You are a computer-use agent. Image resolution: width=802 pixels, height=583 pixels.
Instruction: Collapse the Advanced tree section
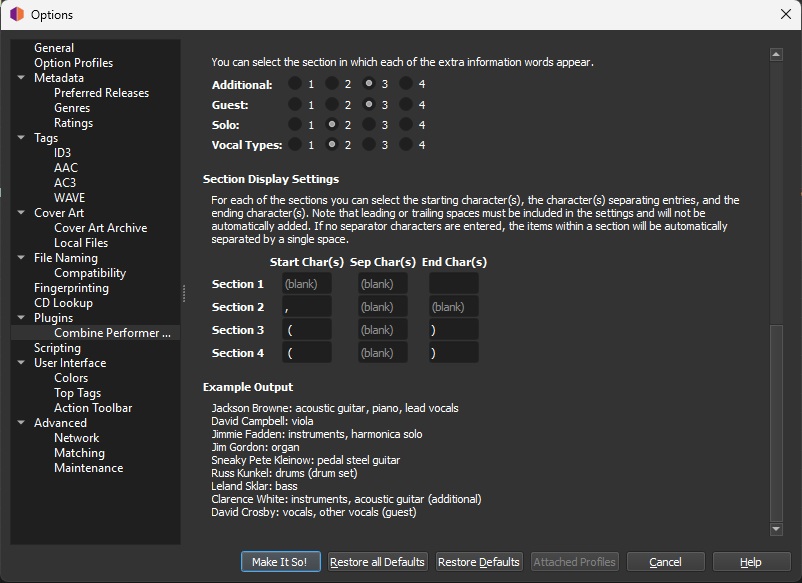pos(21,423)
